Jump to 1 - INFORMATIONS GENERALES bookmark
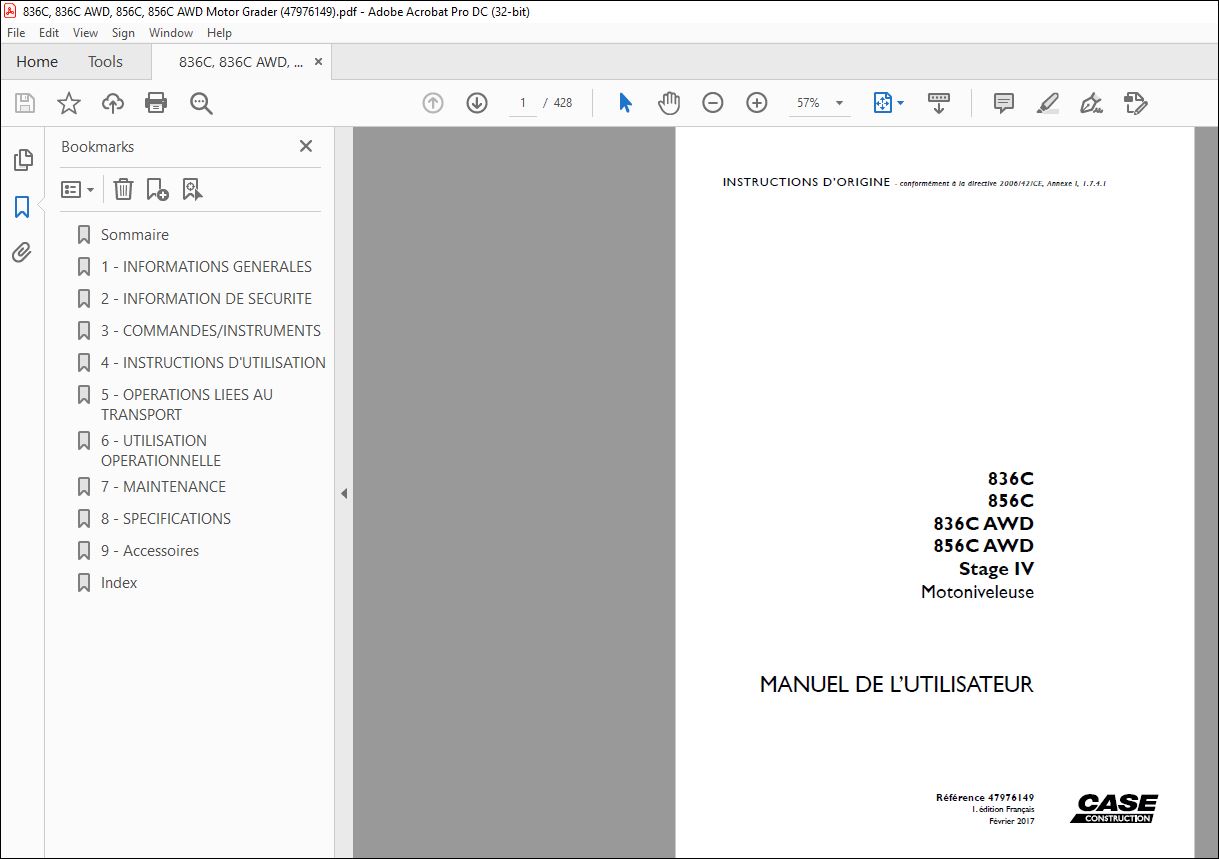 [x=206, y=267]
